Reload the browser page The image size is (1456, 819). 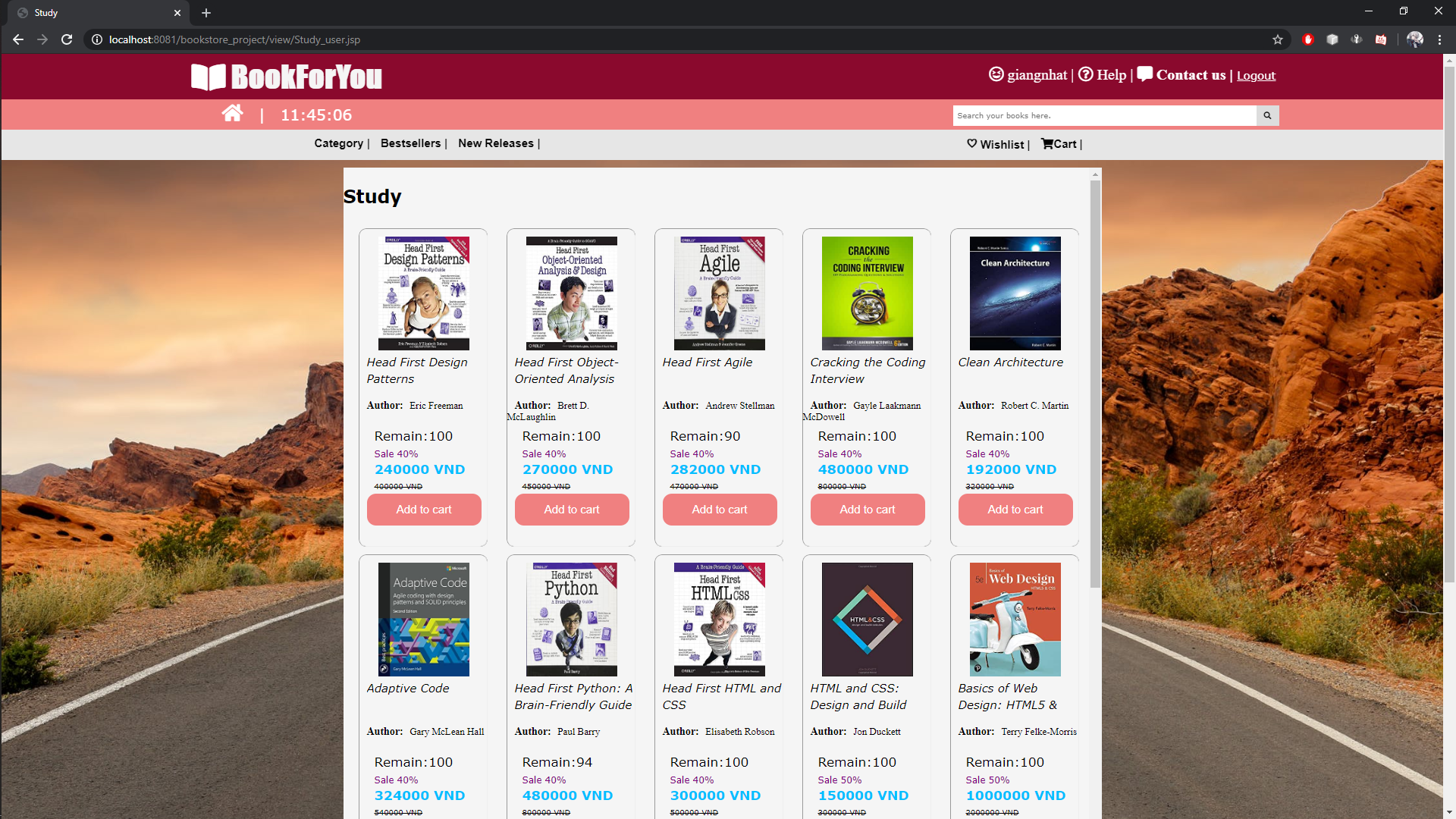67,39
